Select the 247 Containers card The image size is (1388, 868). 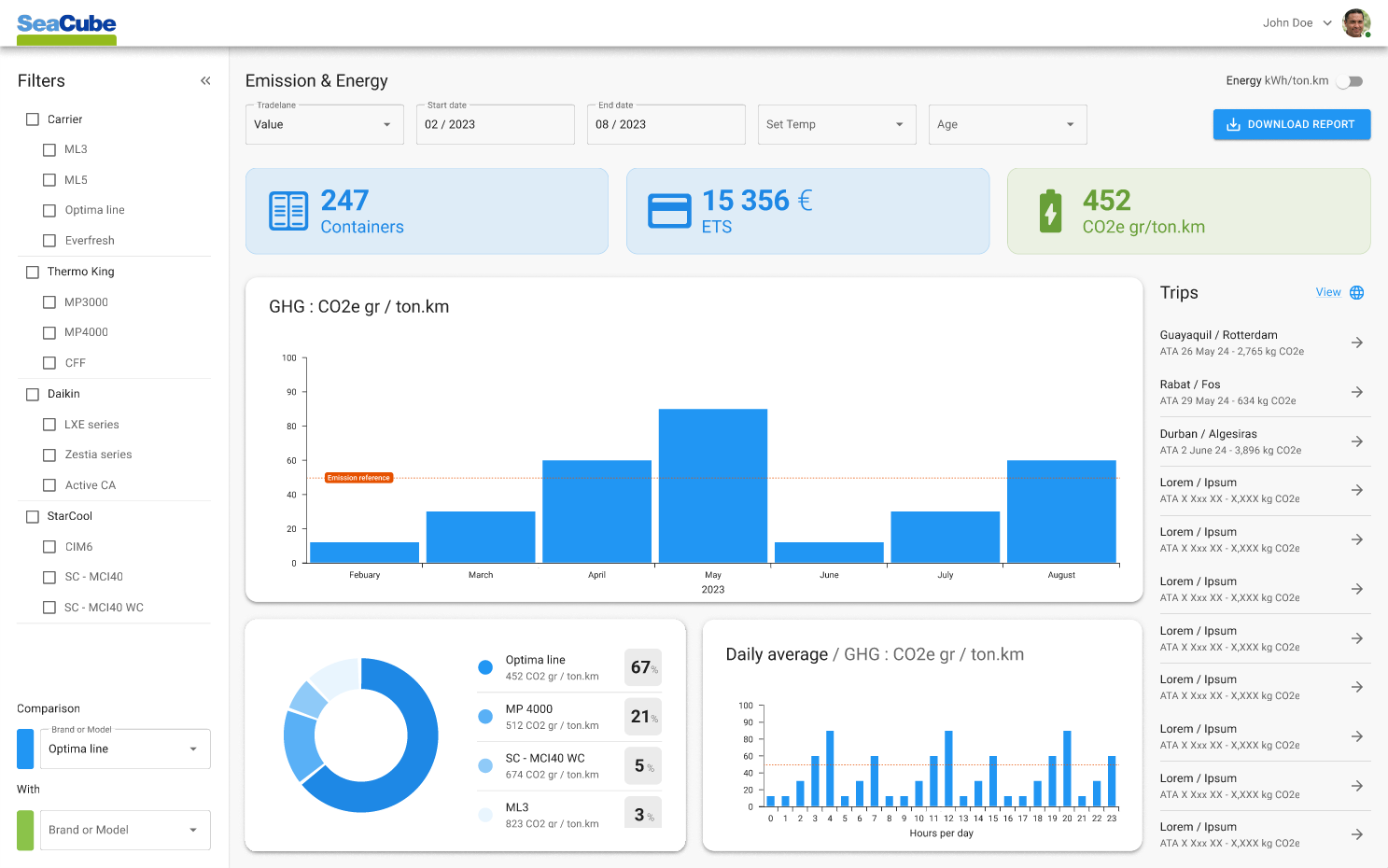tap(427, 211)
